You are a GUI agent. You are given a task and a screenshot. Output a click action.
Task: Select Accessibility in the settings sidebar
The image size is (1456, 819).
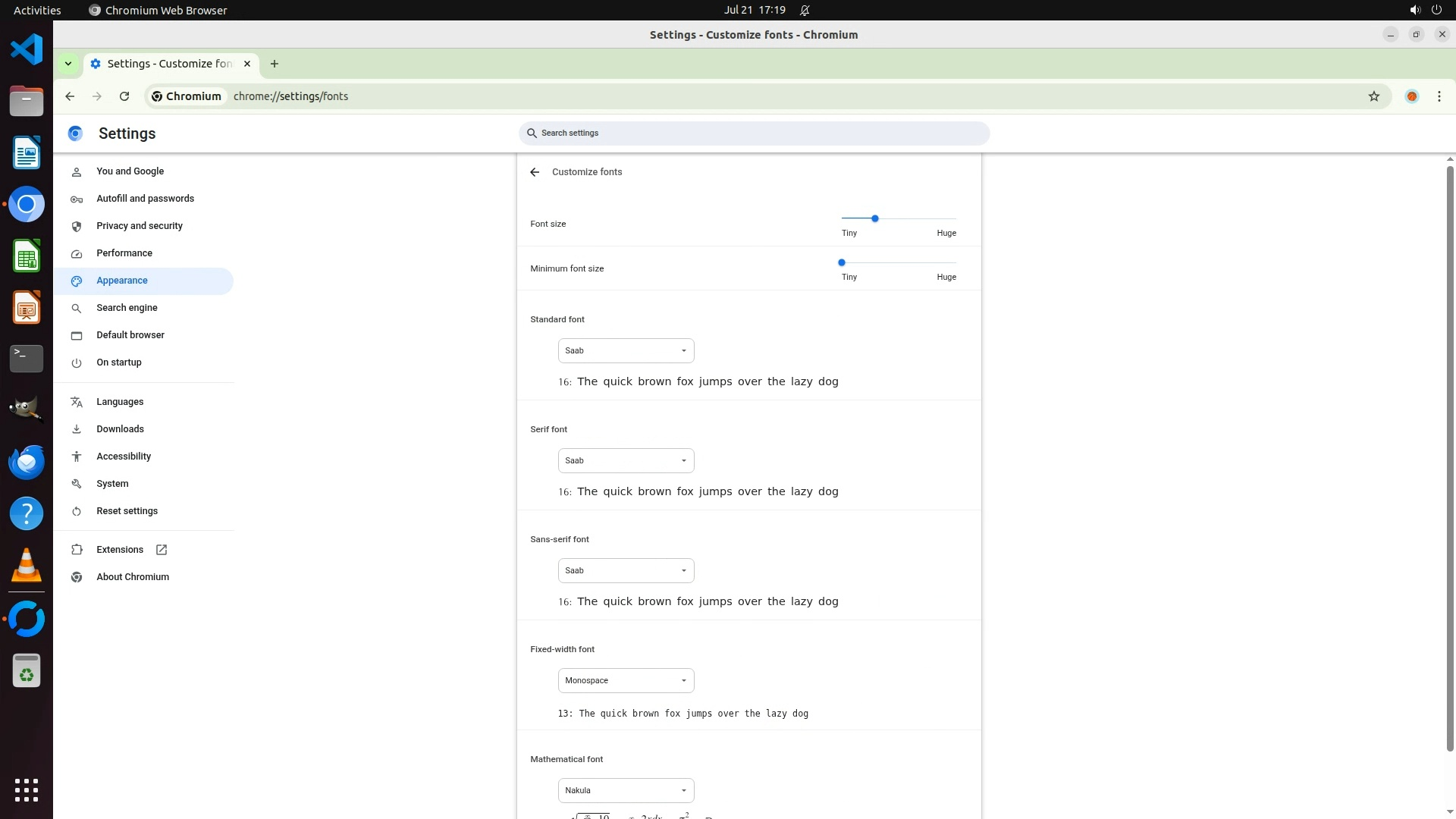124,457
